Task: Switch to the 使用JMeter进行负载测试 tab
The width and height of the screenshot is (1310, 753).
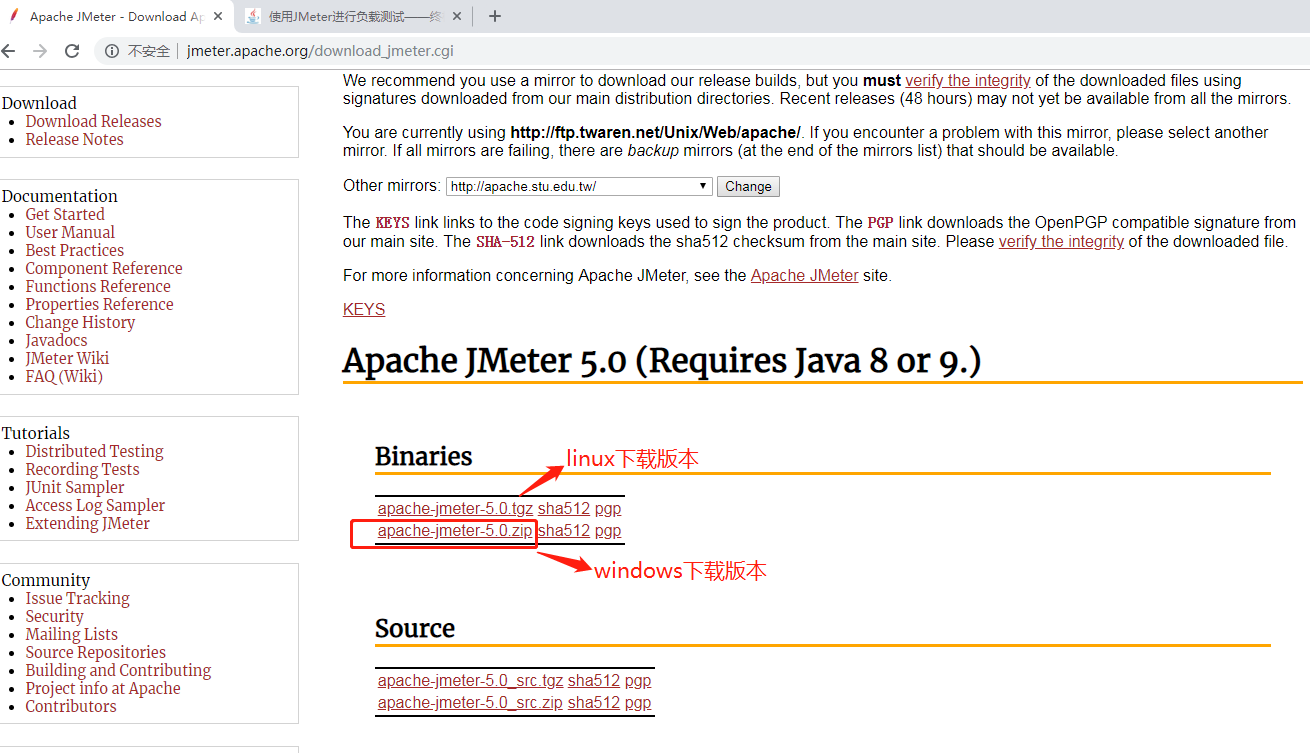Action: click(x=355, y=16)
